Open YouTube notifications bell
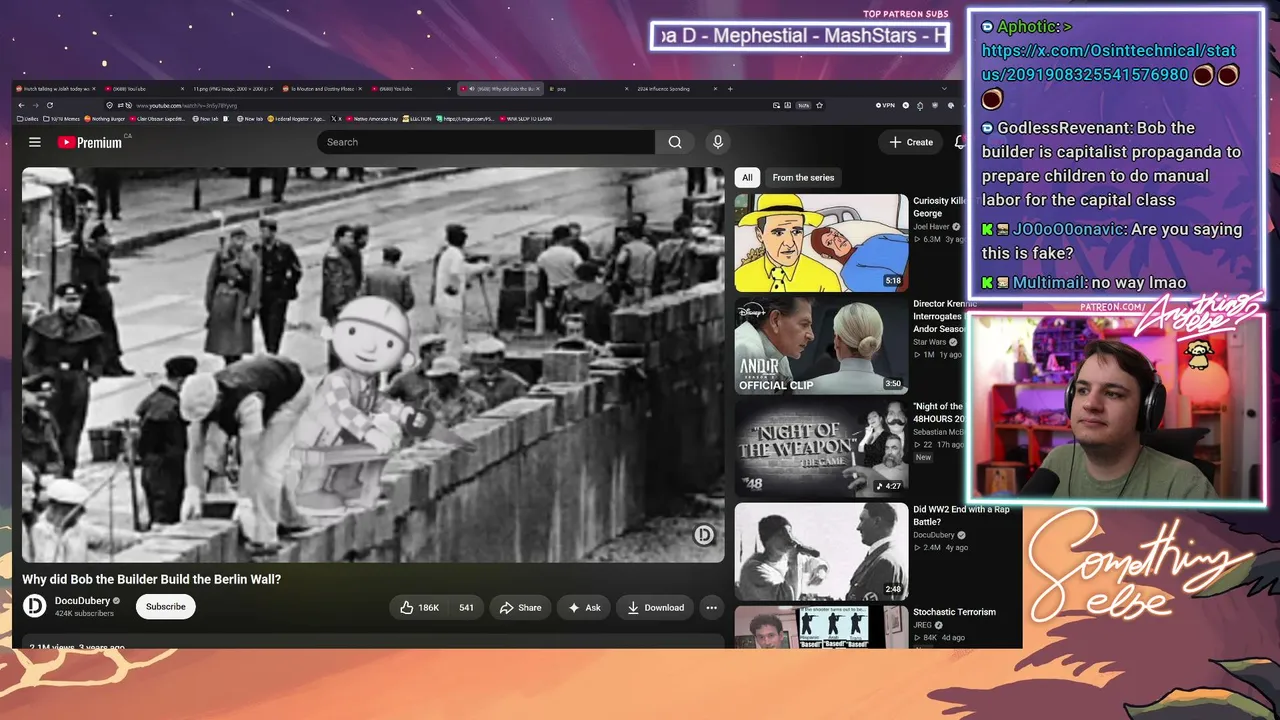Image resolution: width=1280 pixels, height=720 pixels. (959, 142)
